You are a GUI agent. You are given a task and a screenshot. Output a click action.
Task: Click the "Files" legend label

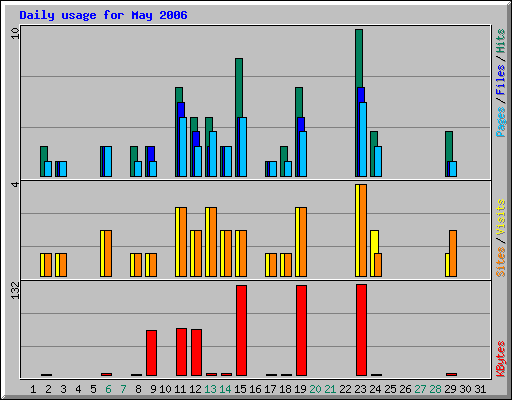(500, 79)
